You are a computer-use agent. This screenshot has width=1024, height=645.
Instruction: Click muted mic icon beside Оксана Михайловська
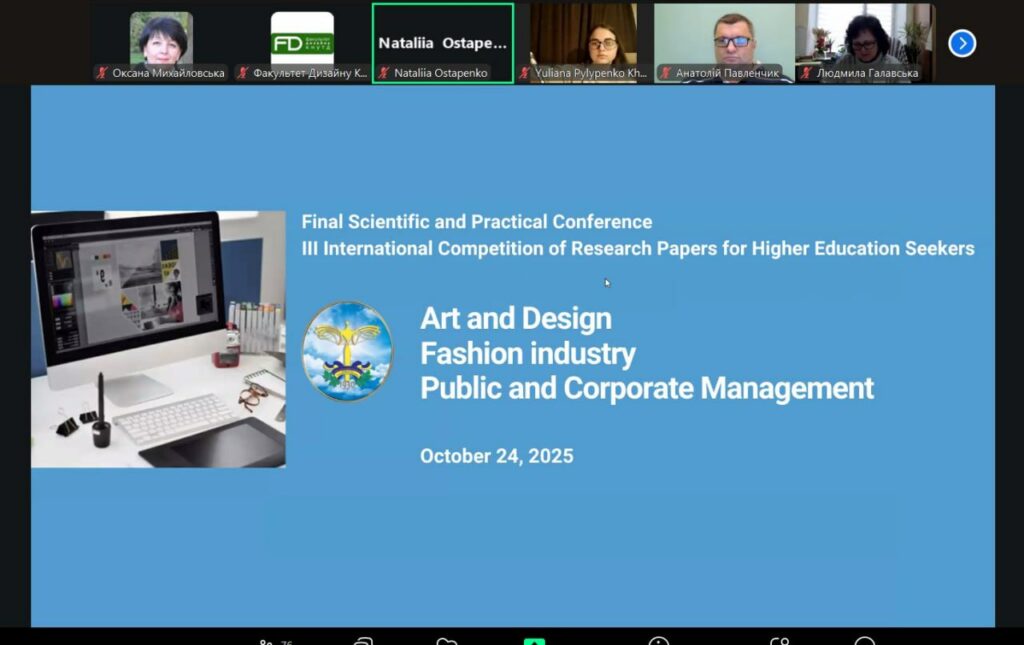102,73
